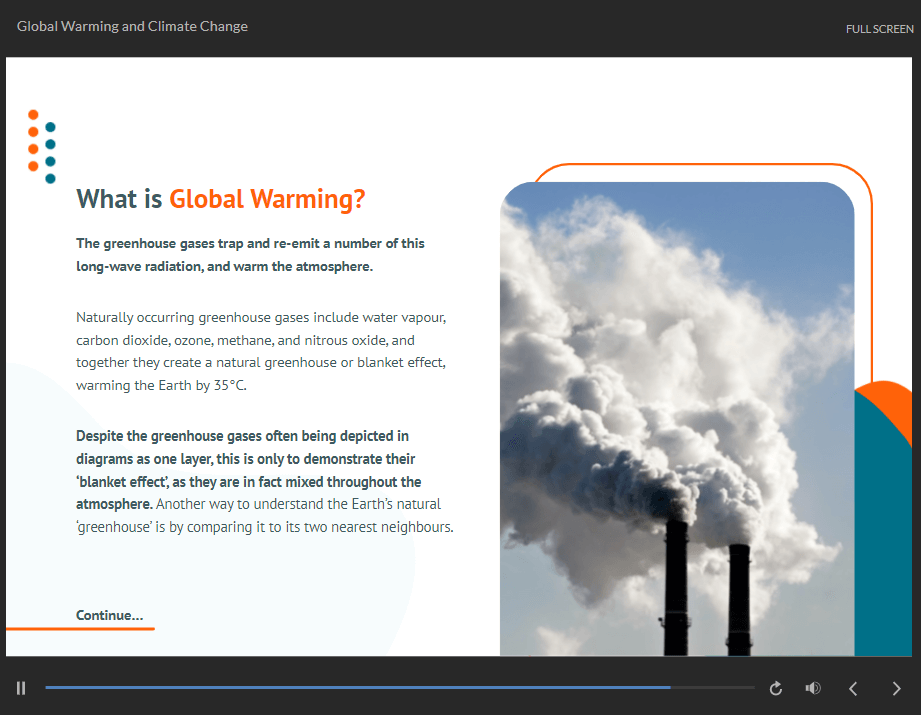This screenshot has width=921, height=715.
Task: Click the bold 'The greenhouse gases trap' sentence
Action: pos(250,255)
